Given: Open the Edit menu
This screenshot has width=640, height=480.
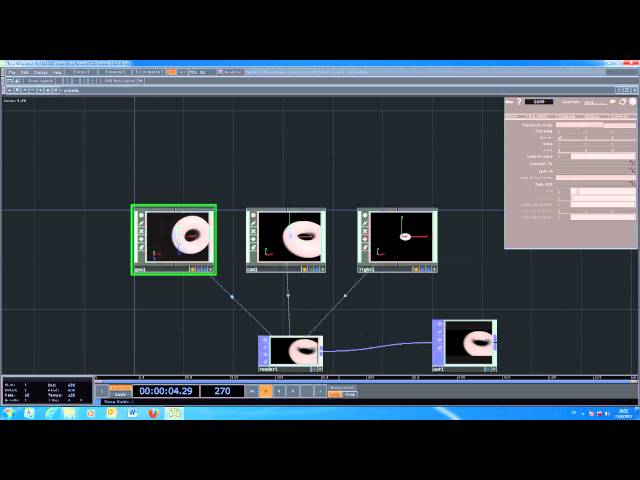Looking at the screenshot, I should (25, 72).
